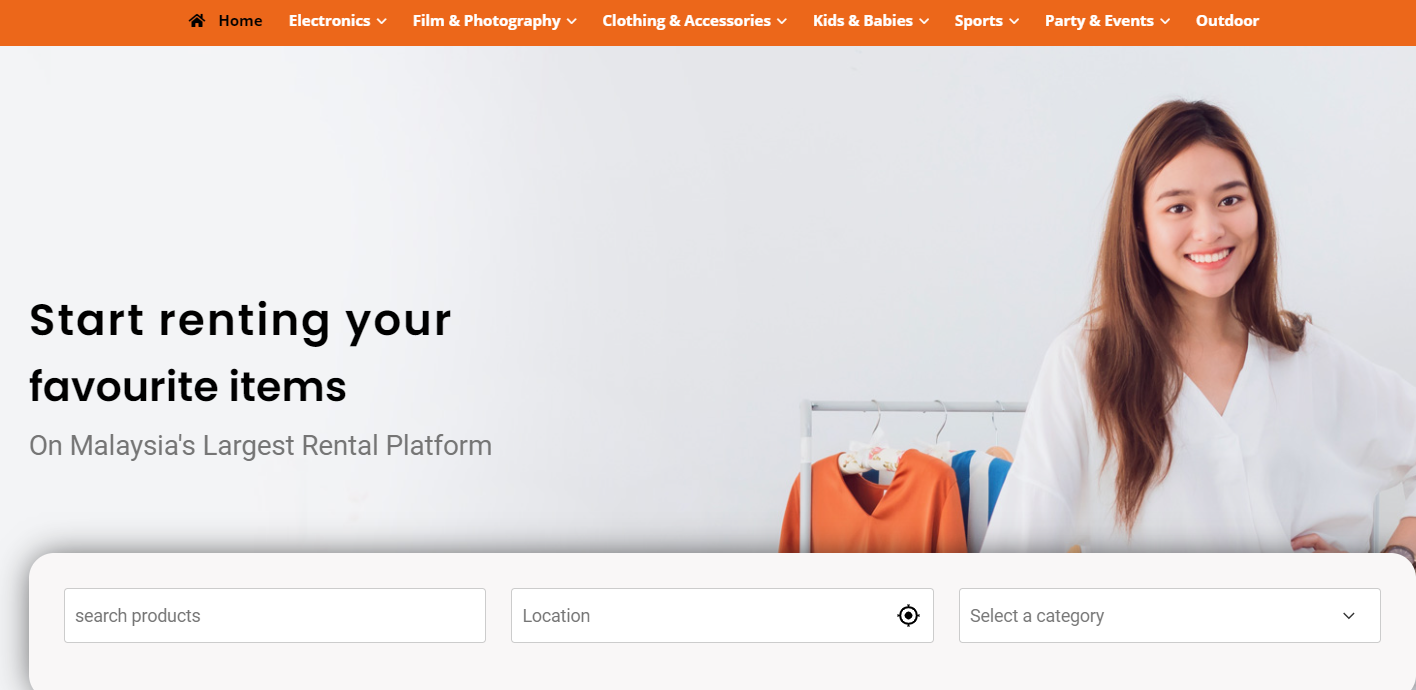This screenshot has height=690, width=1416.
Task: Click the category dropdown arrow
Action: (1349, 616)
